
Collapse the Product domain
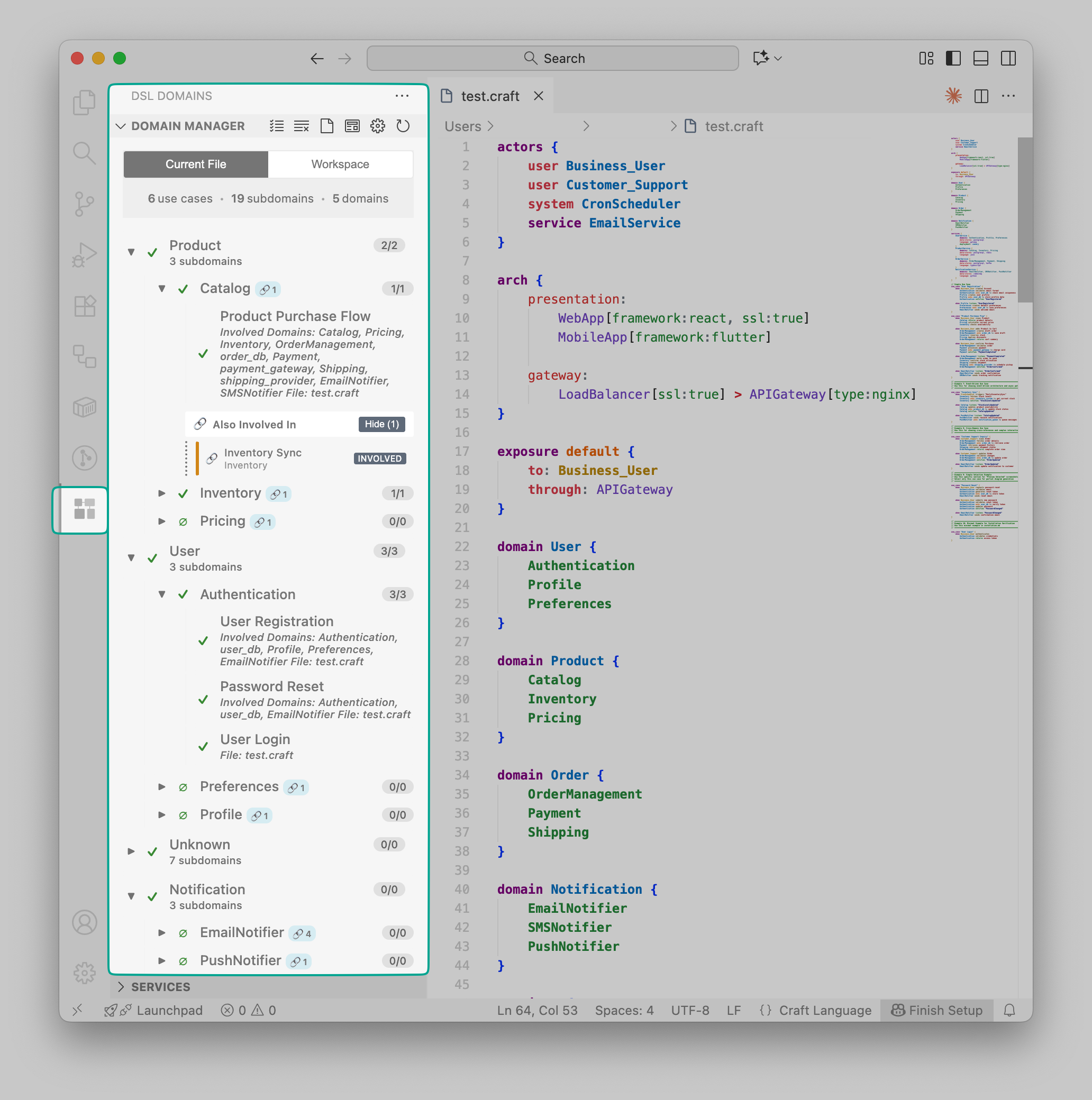(131, 252)
